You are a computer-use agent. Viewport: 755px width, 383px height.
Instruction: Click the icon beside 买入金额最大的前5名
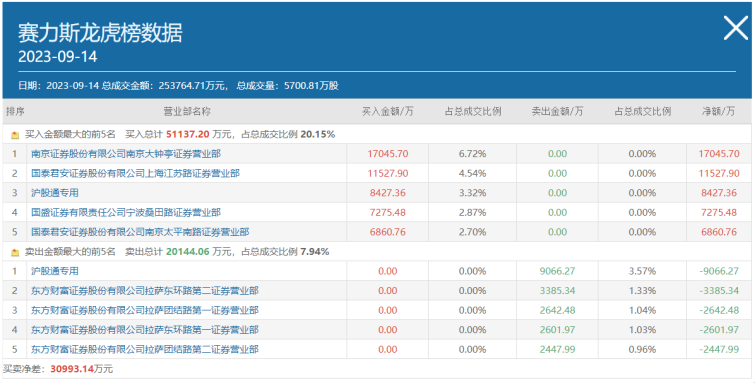pyautogui.click(x=15, y=135)
